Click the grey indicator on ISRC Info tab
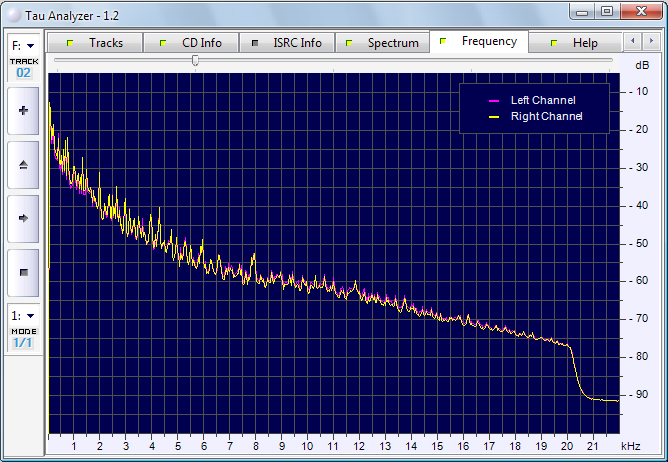668x462 pixels. click(254, 44)
